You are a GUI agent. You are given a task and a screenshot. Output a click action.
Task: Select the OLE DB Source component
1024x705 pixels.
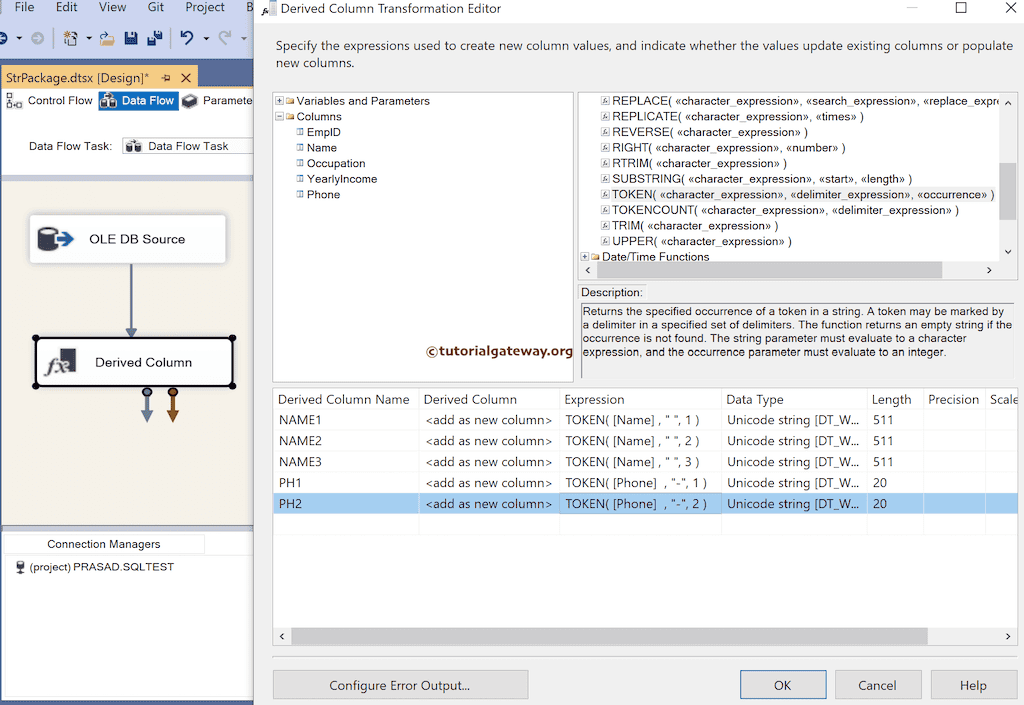[x=127, y=239]
